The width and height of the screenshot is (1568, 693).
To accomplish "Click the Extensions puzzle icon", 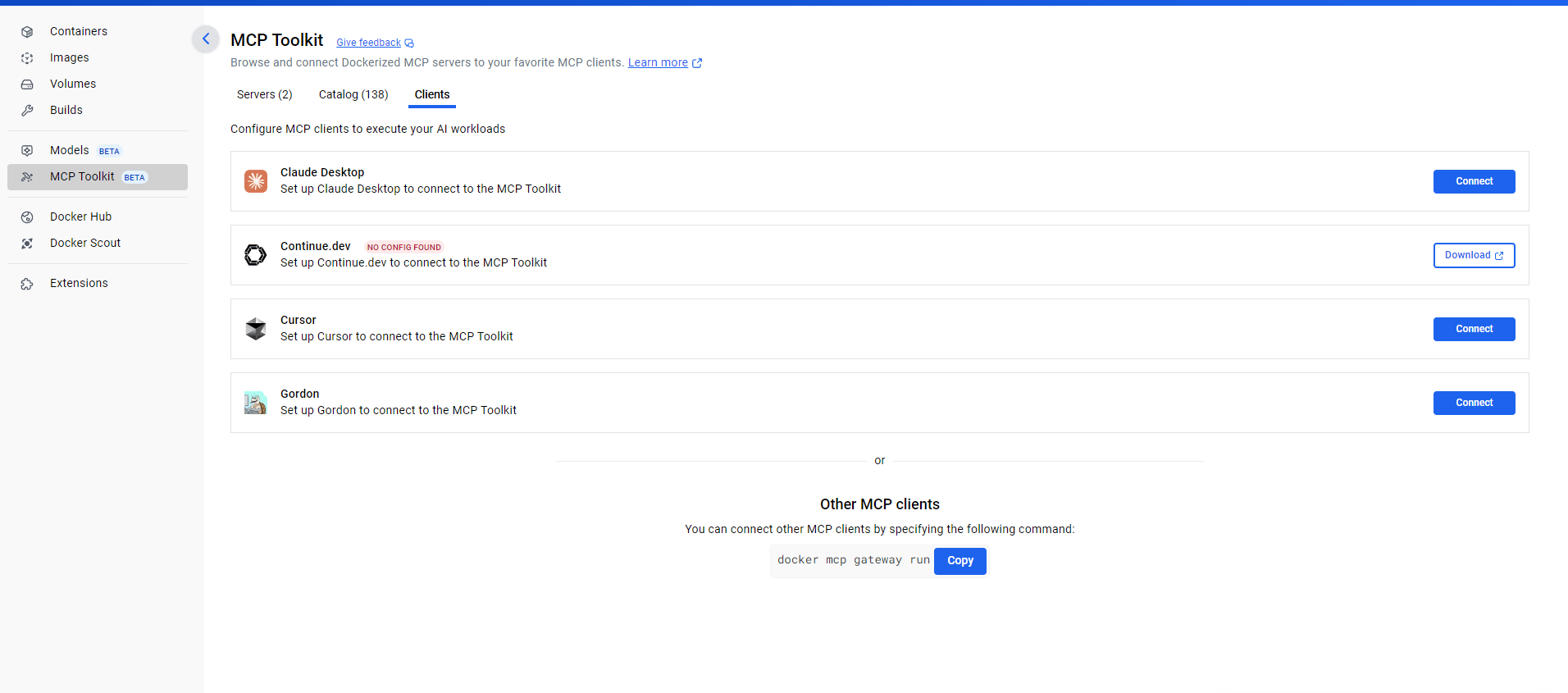I will [27, 284].
